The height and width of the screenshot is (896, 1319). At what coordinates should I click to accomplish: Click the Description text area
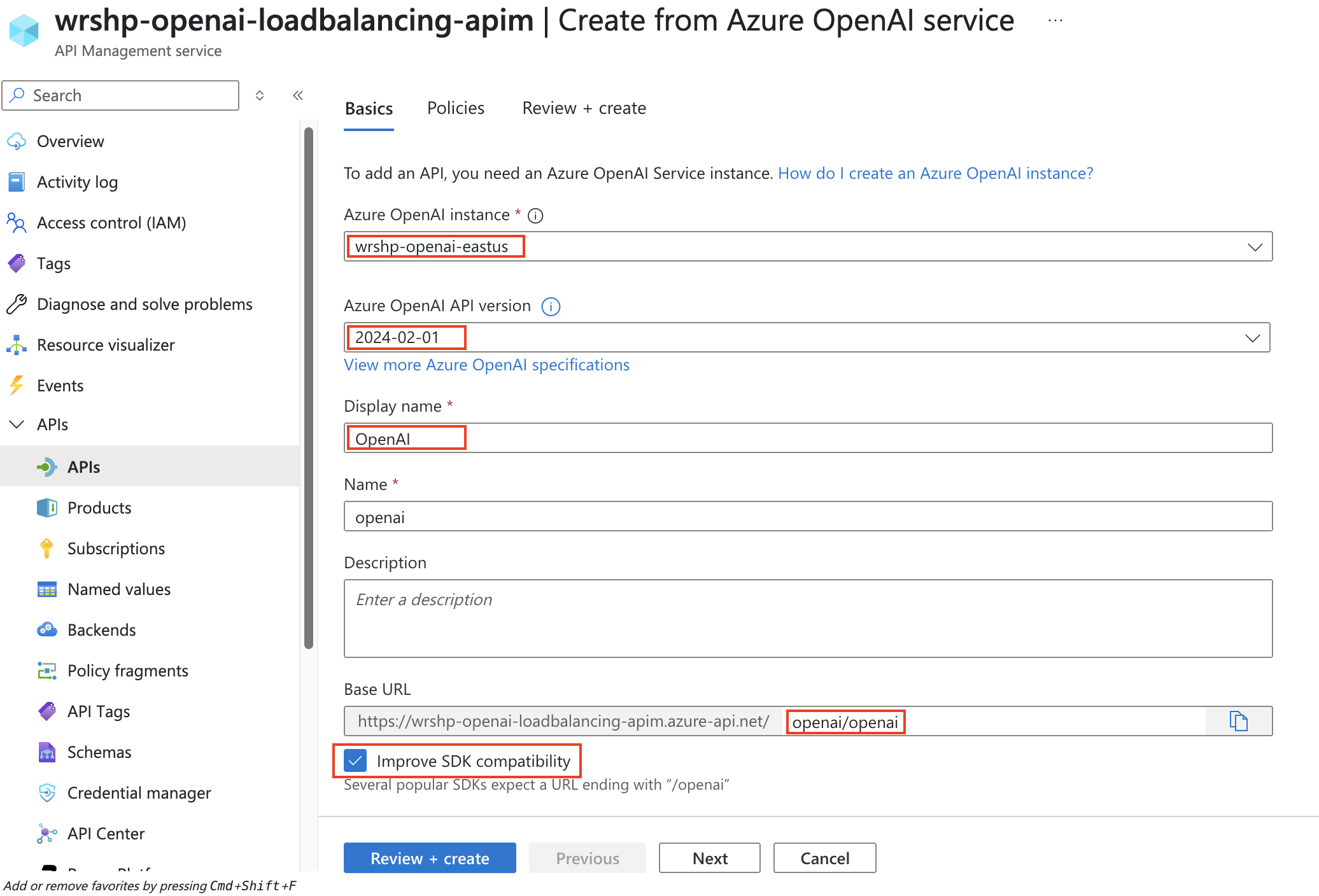tap(808, 619)
